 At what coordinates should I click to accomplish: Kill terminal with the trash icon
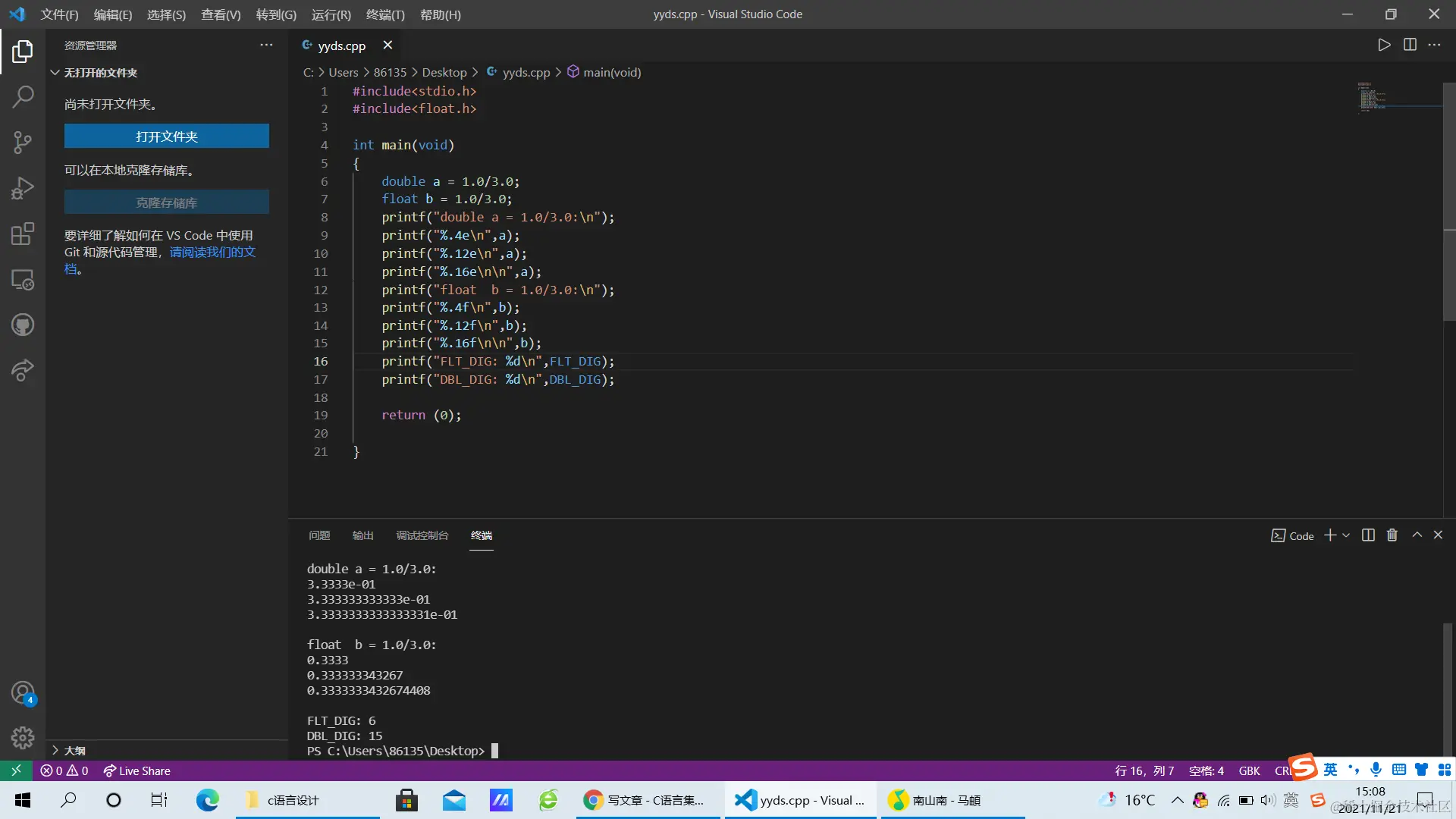point(1392,535)
